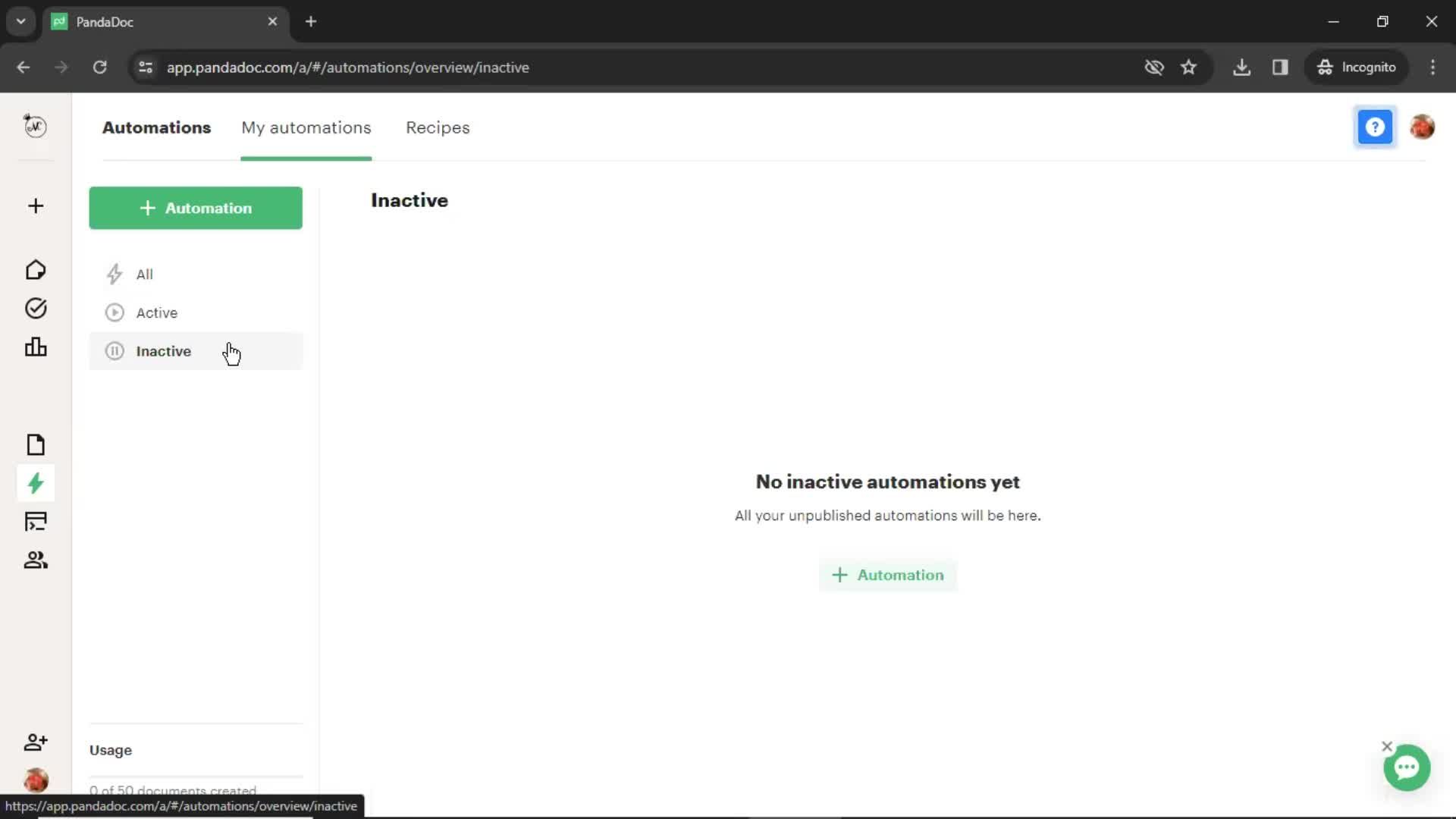Screen dimensions: 1456x819
Task: Switch to the Recipes tab
Action: tap(437, 127)
